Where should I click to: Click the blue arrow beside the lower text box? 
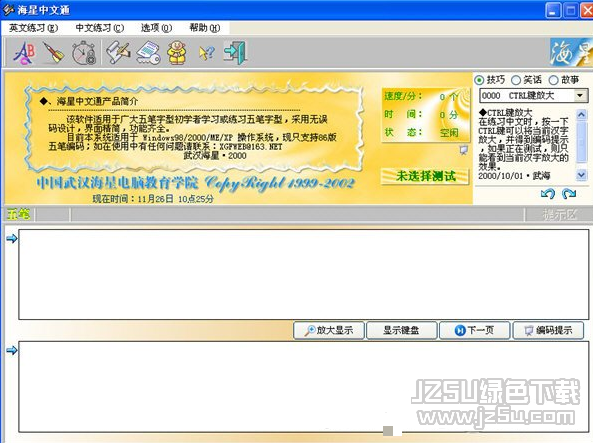[x=12, y=350]
